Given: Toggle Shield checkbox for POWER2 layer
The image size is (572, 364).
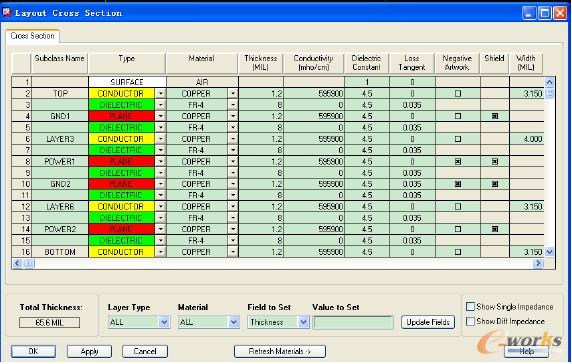Looking at the screenshot, I should click(x=495, y=229).
